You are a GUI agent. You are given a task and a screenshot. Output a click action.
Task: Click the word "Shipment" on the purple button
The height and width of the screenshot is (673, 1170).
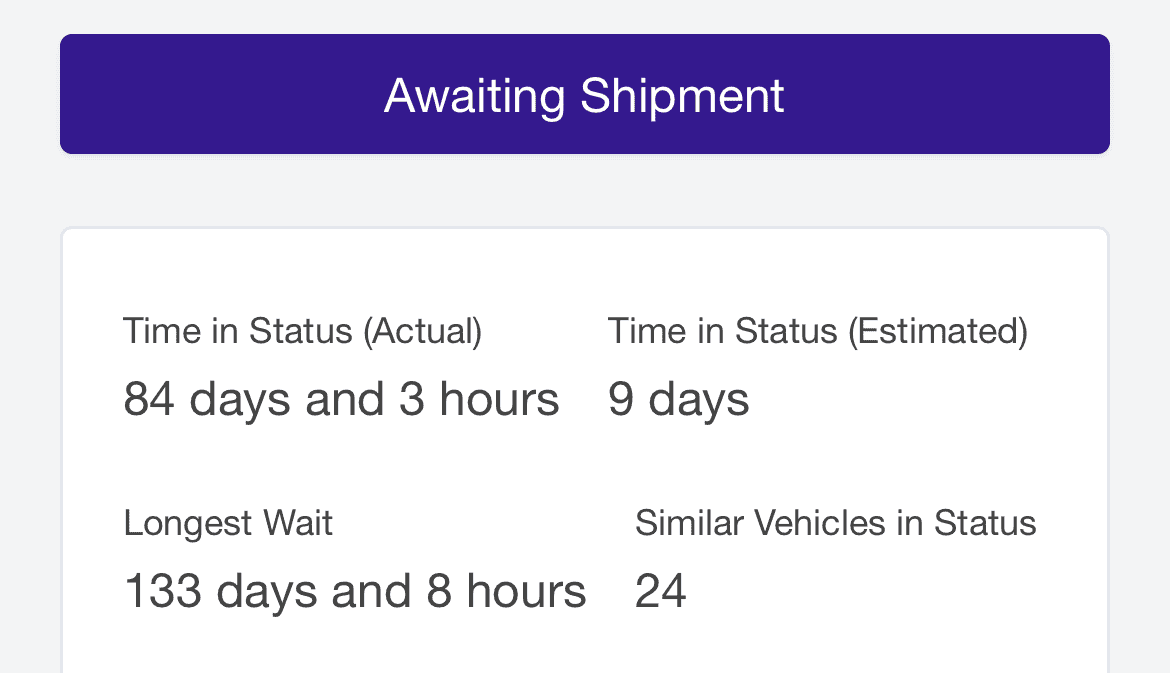click(682, 96)
